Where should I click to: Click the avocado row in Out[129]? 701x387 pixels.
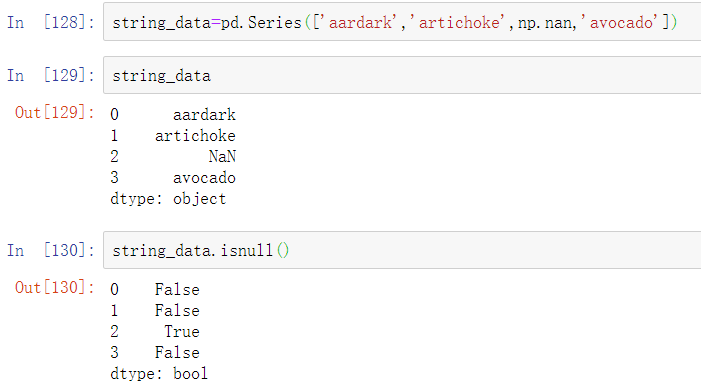173,177
